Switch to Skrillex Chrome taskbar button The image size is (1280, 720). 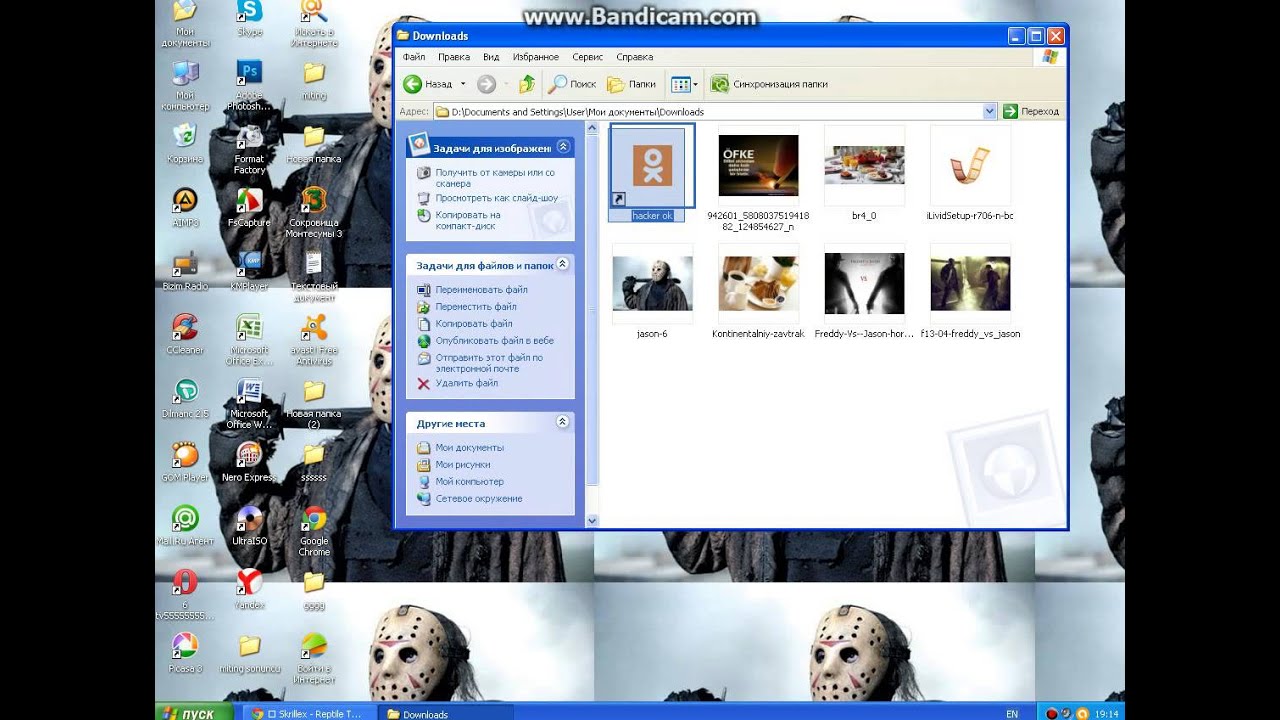[309, 714]
